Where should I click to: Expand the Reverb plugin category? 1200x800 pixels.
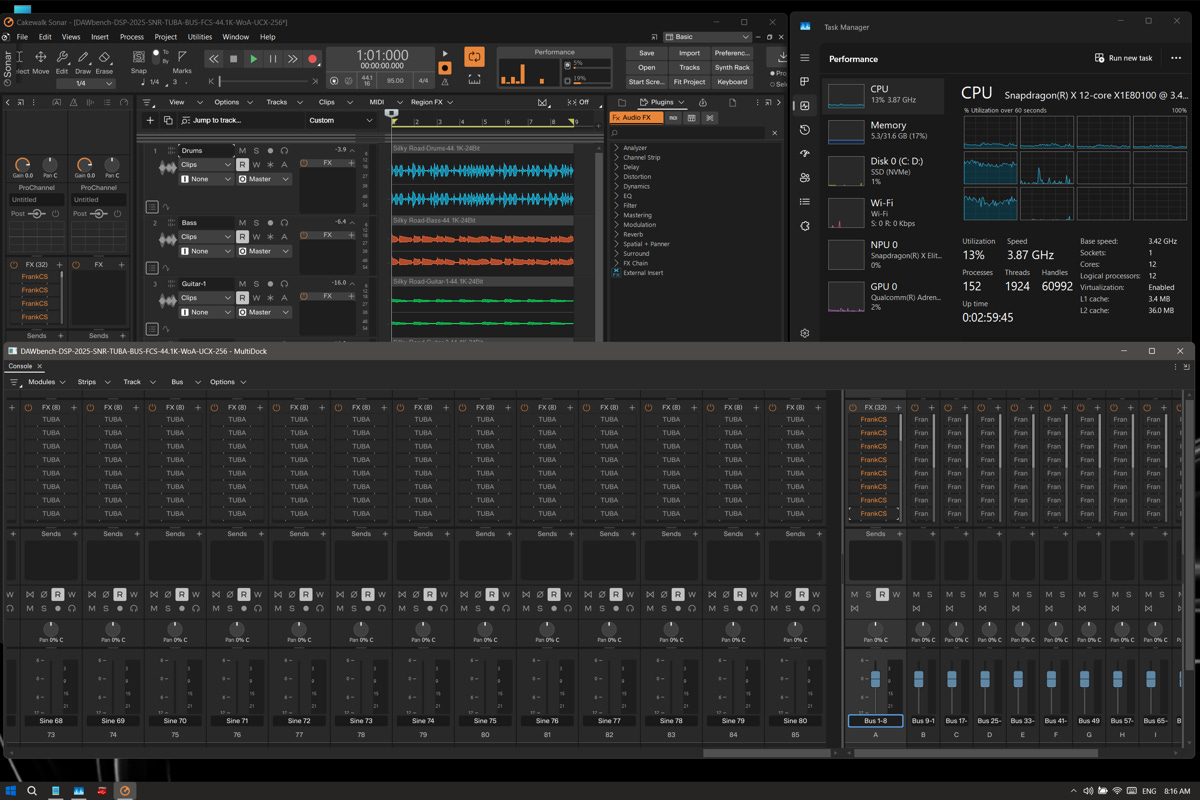(633, 234)
